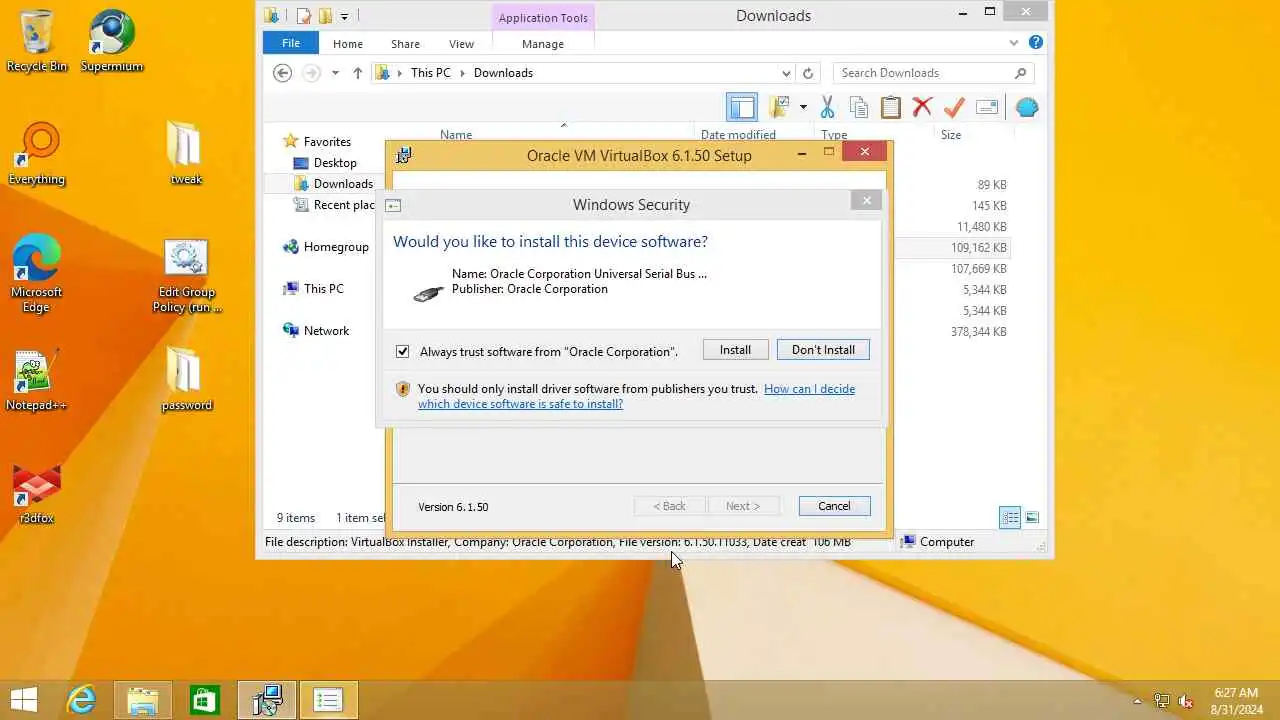This screenshot has height=720, width=1280.
Task: Expand the ribbon with the chevron arrow
Action: (x=1014, y=43)
